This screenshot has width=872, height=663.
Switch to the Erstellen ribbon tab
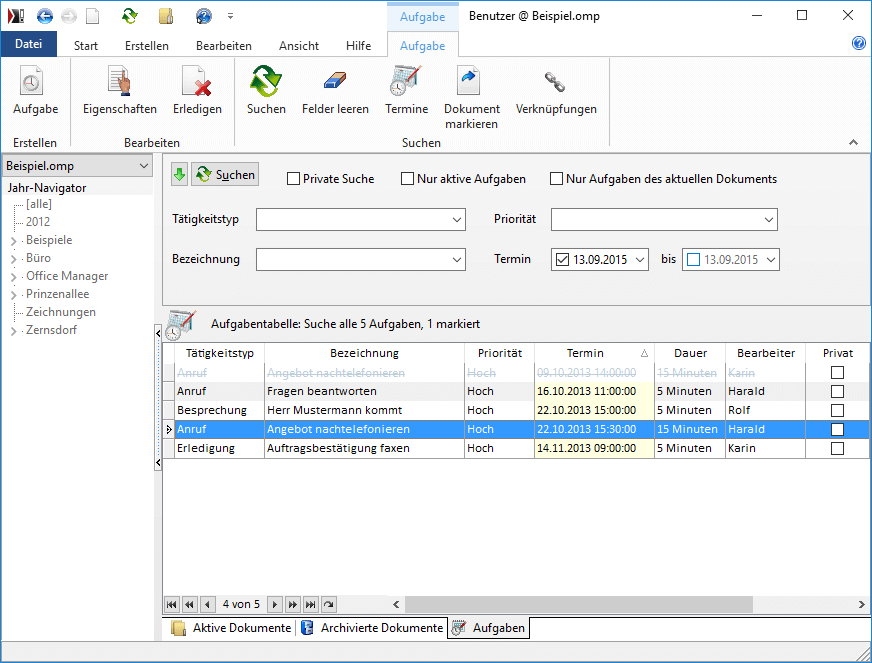pos(147,46)
